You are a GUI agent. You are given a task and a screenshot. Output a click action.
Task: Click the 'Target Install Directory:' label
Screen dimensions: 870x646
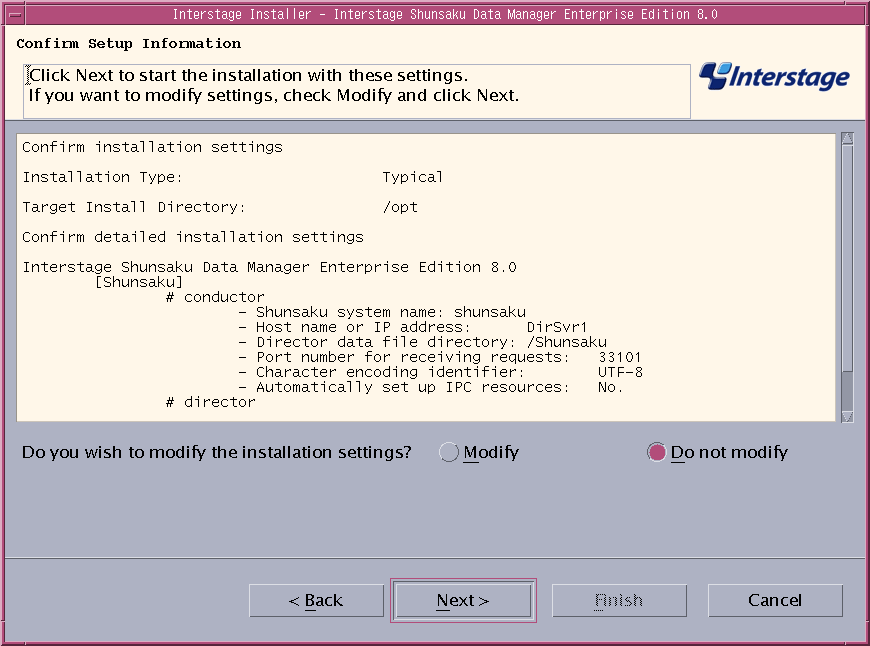point(134,207)
